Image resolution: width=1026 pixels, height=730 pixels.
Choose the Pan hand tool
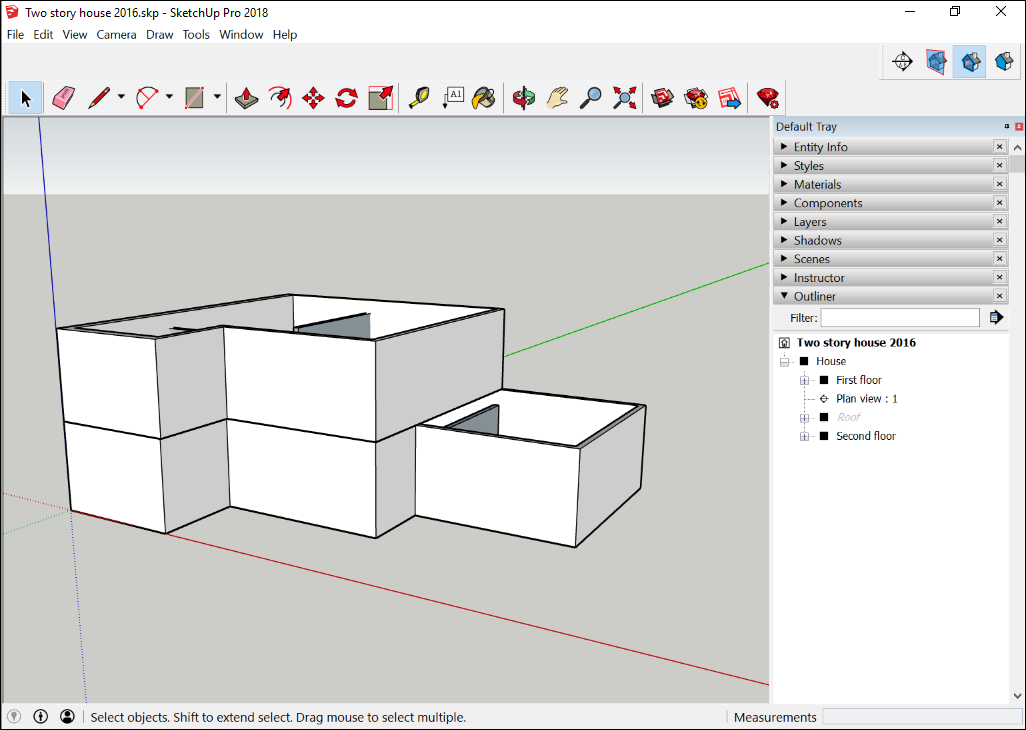(x=557, y=98)
